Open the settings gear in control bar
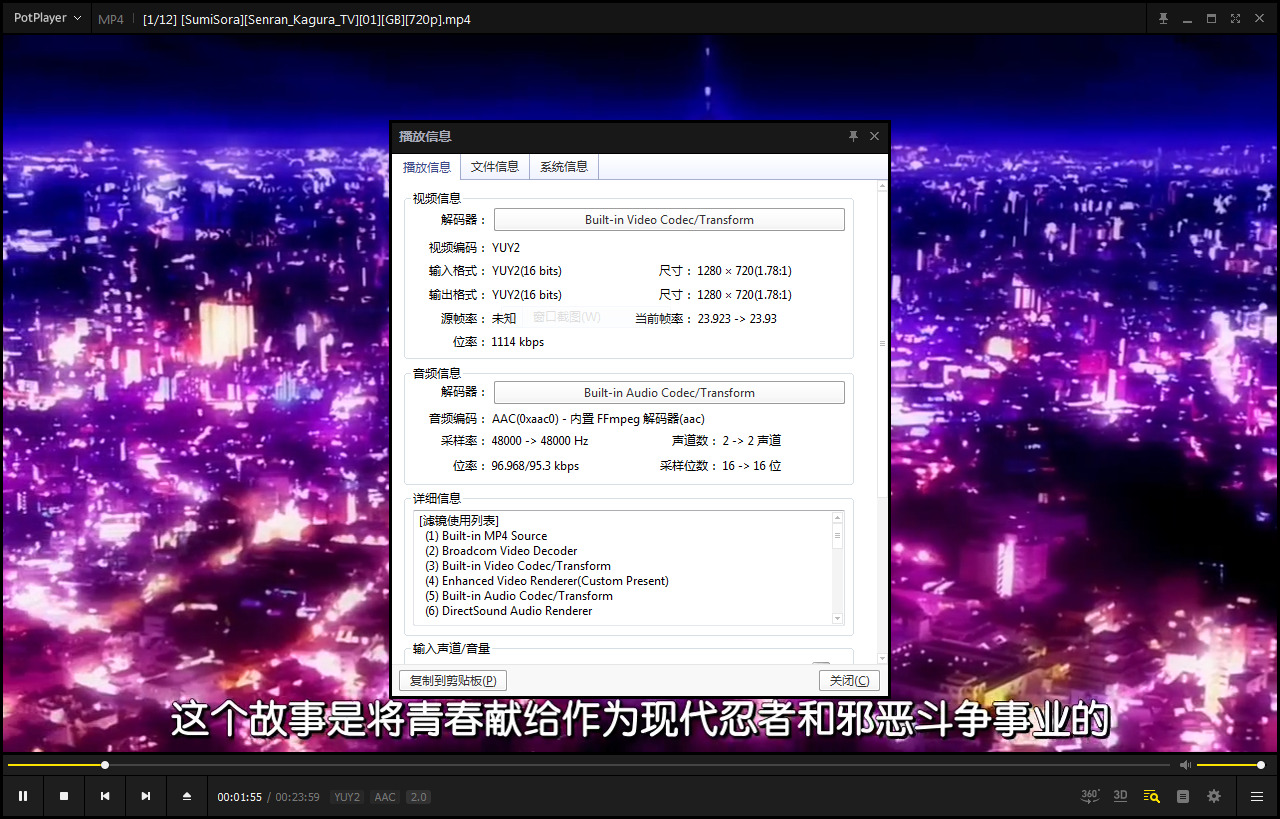The image size is (1280, 819). tap(1214, 796)
